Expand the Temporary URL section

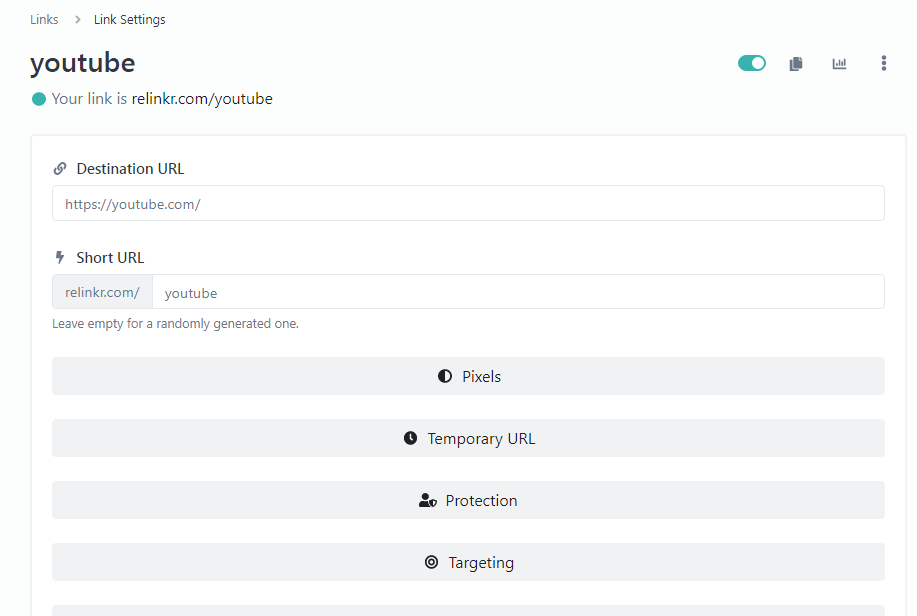point(468,438)
